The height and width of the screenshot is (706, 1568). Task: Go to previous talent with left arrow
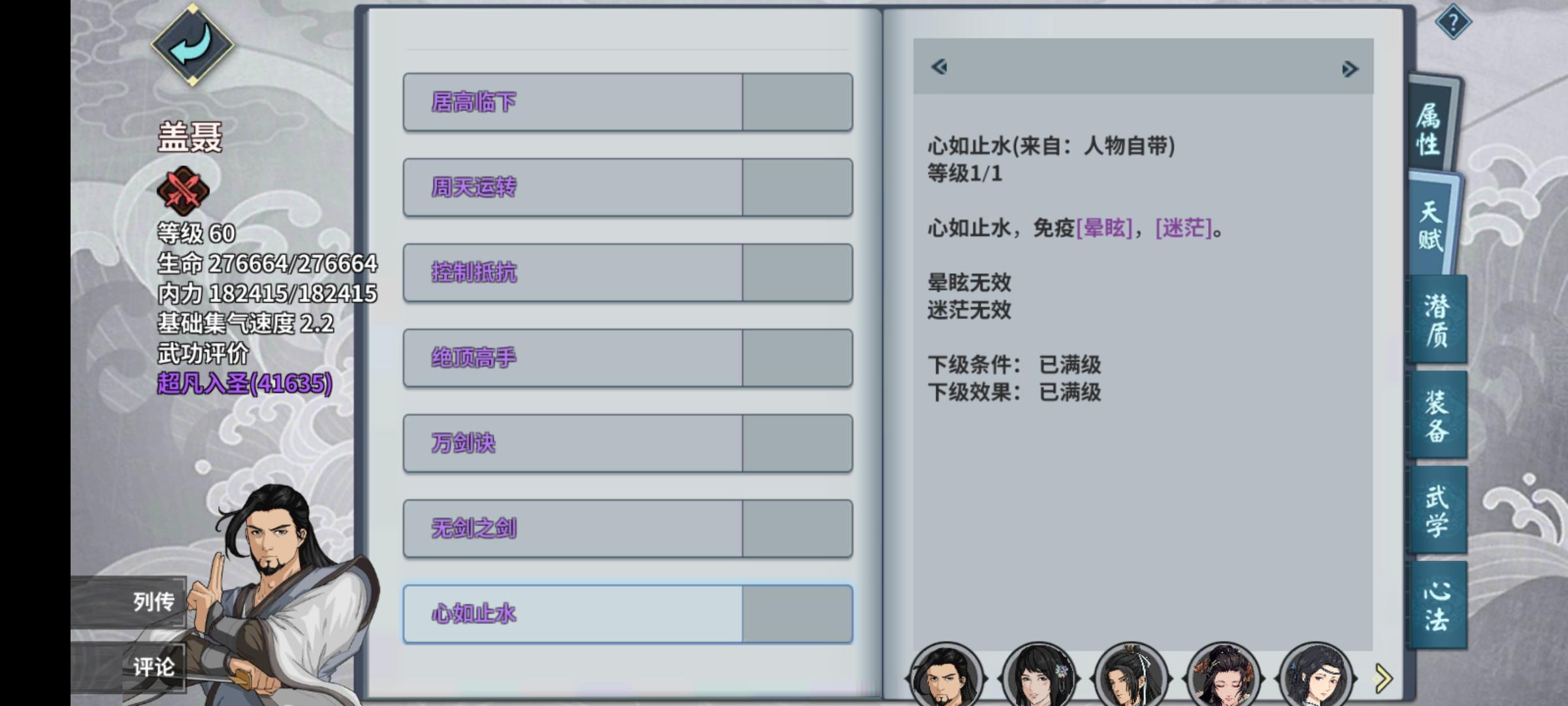pos(939,67)
